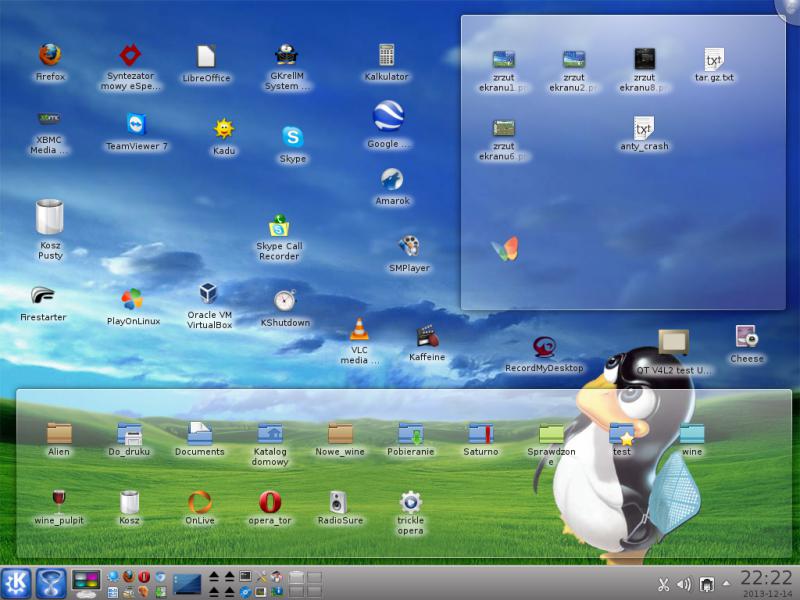Open the Pobieranie downloads folder
The width and height of the screenshot is (800, 600).
click(x=410, y=433)
